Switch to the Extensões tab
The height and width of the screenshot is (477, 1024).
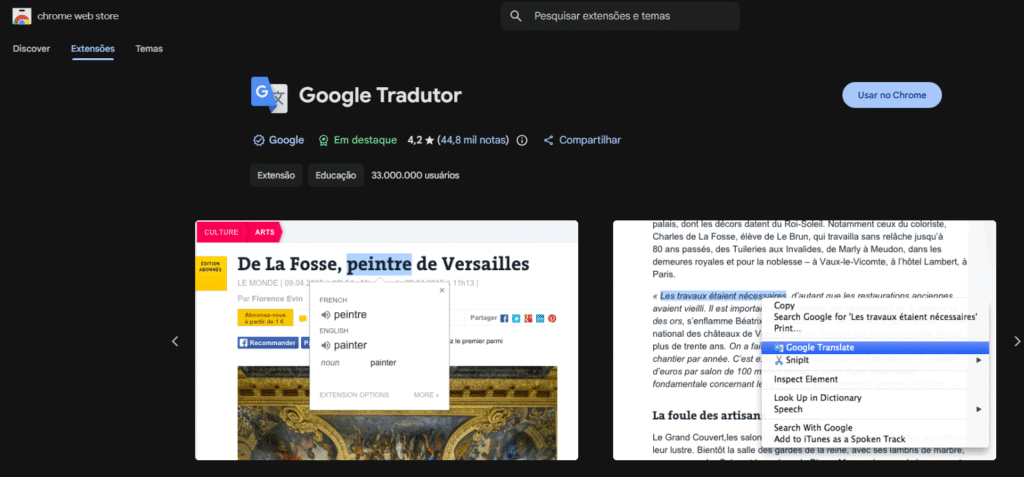(x=93, y=48)
